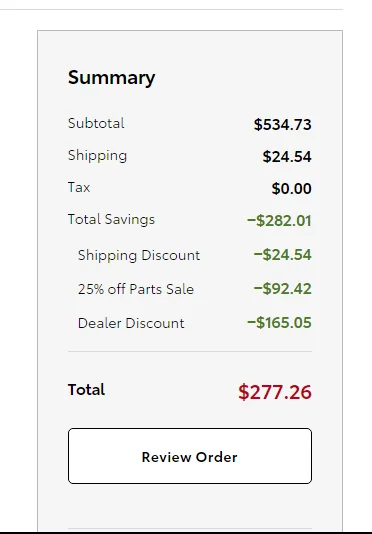This screenshot has width=372, height=534.
Task: Select the $0.00 tax amount
Action: point(292,188)
